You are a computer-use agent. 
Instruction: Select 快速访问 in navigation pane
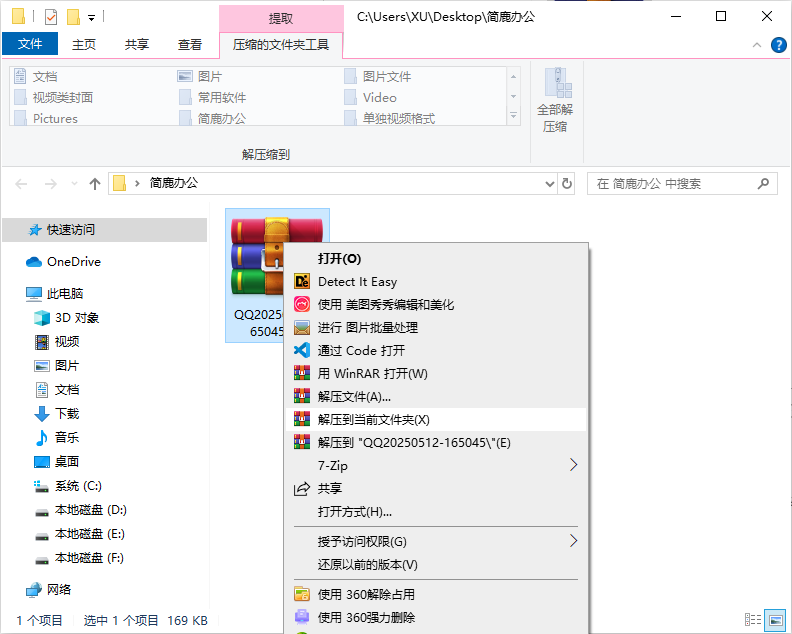pos(105,230)
